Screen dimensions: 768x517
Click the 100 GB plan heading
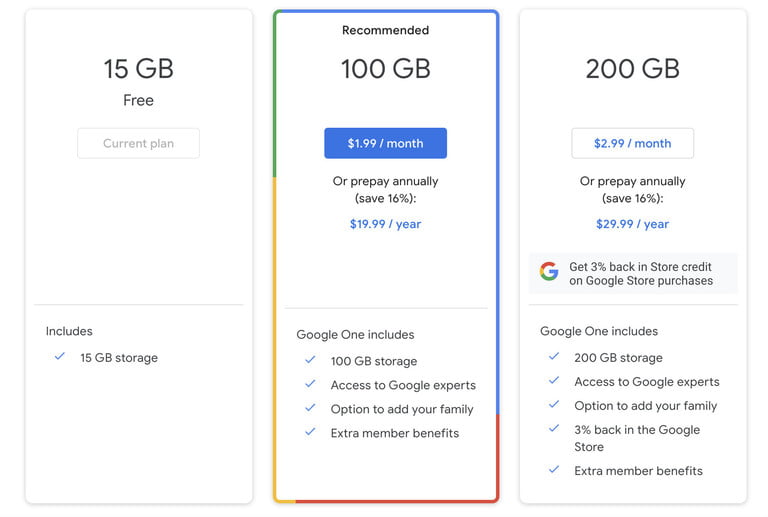click(385, 69)
